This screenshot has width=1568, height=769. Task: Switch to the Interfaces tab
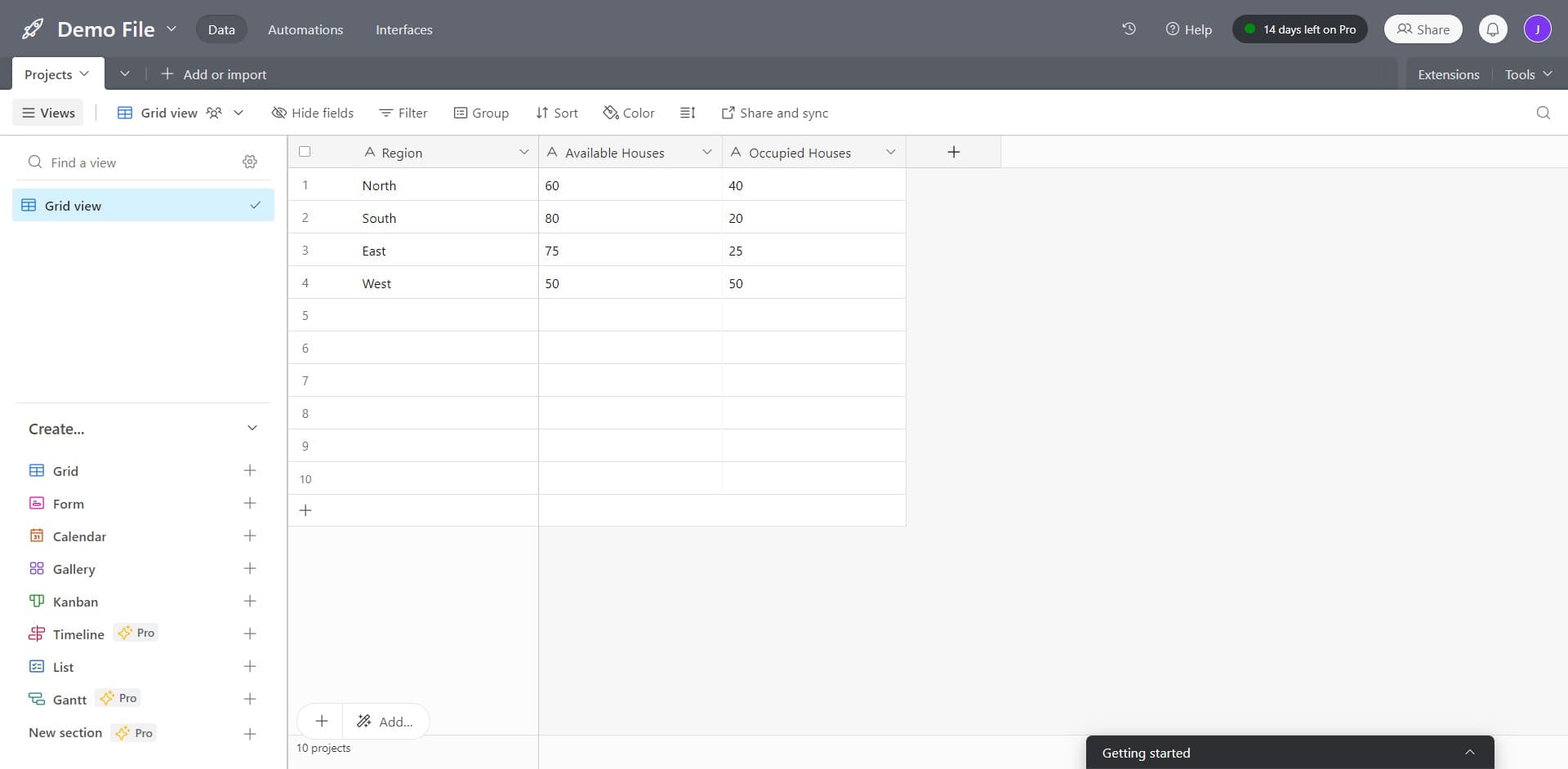[x=403, y=29]
